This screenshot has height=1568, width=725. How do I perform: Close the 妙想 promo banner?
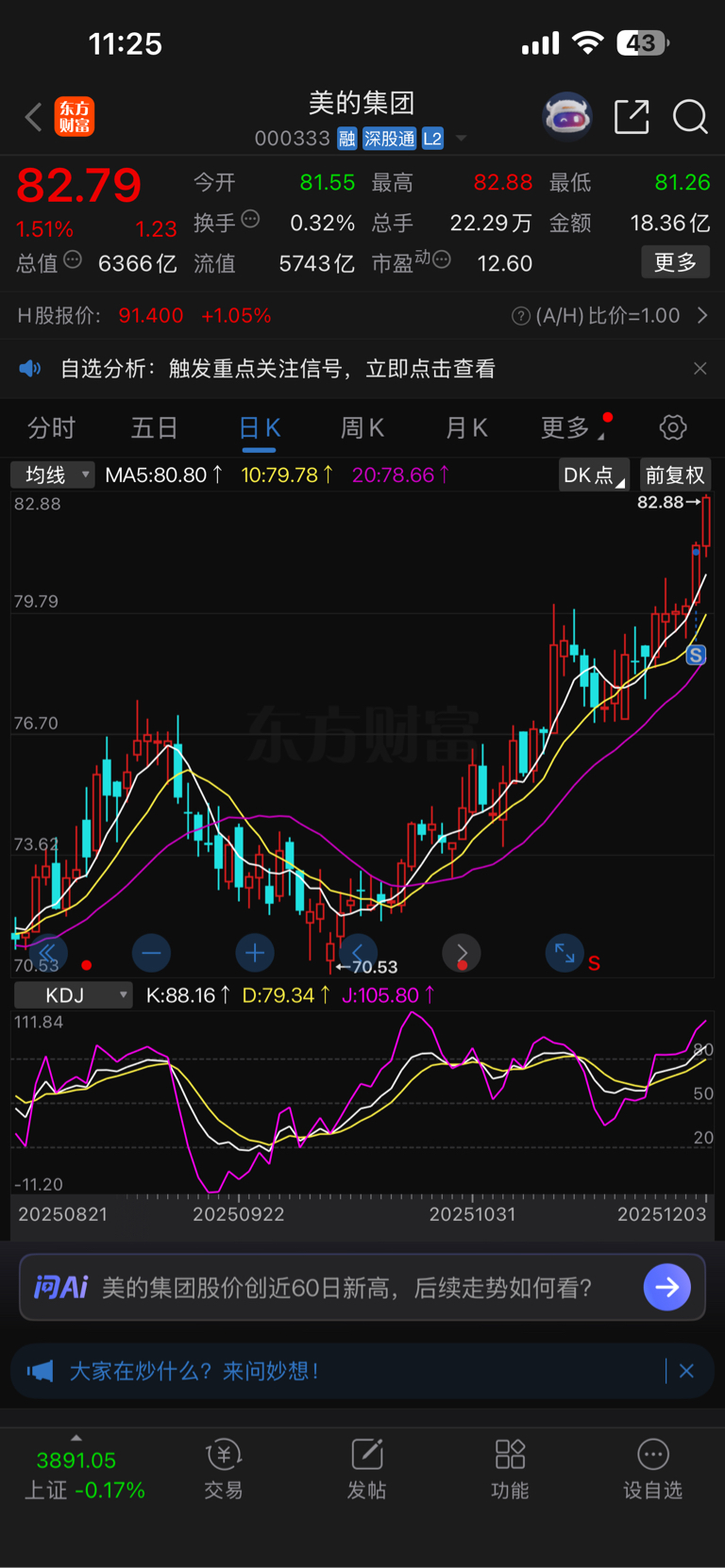686,1371
